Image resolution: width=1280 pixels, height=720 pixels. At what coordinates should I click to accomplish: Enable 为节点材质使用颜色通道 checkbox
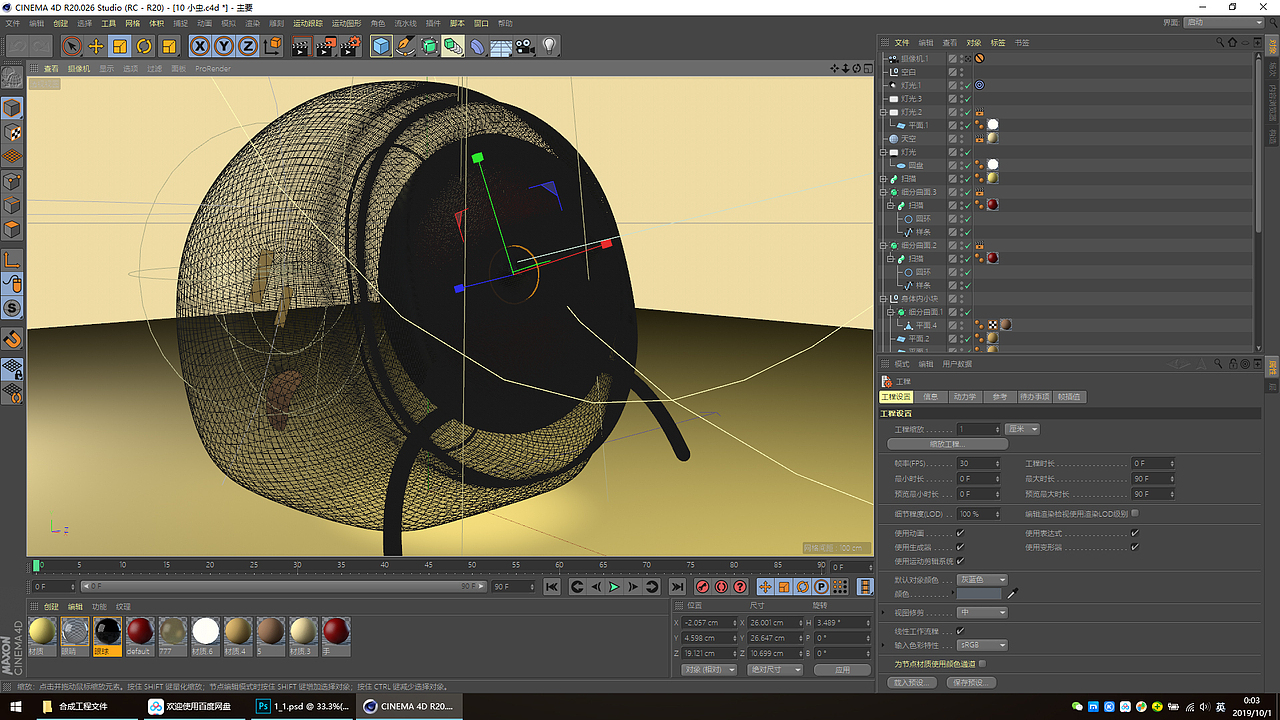coord(982,663)
